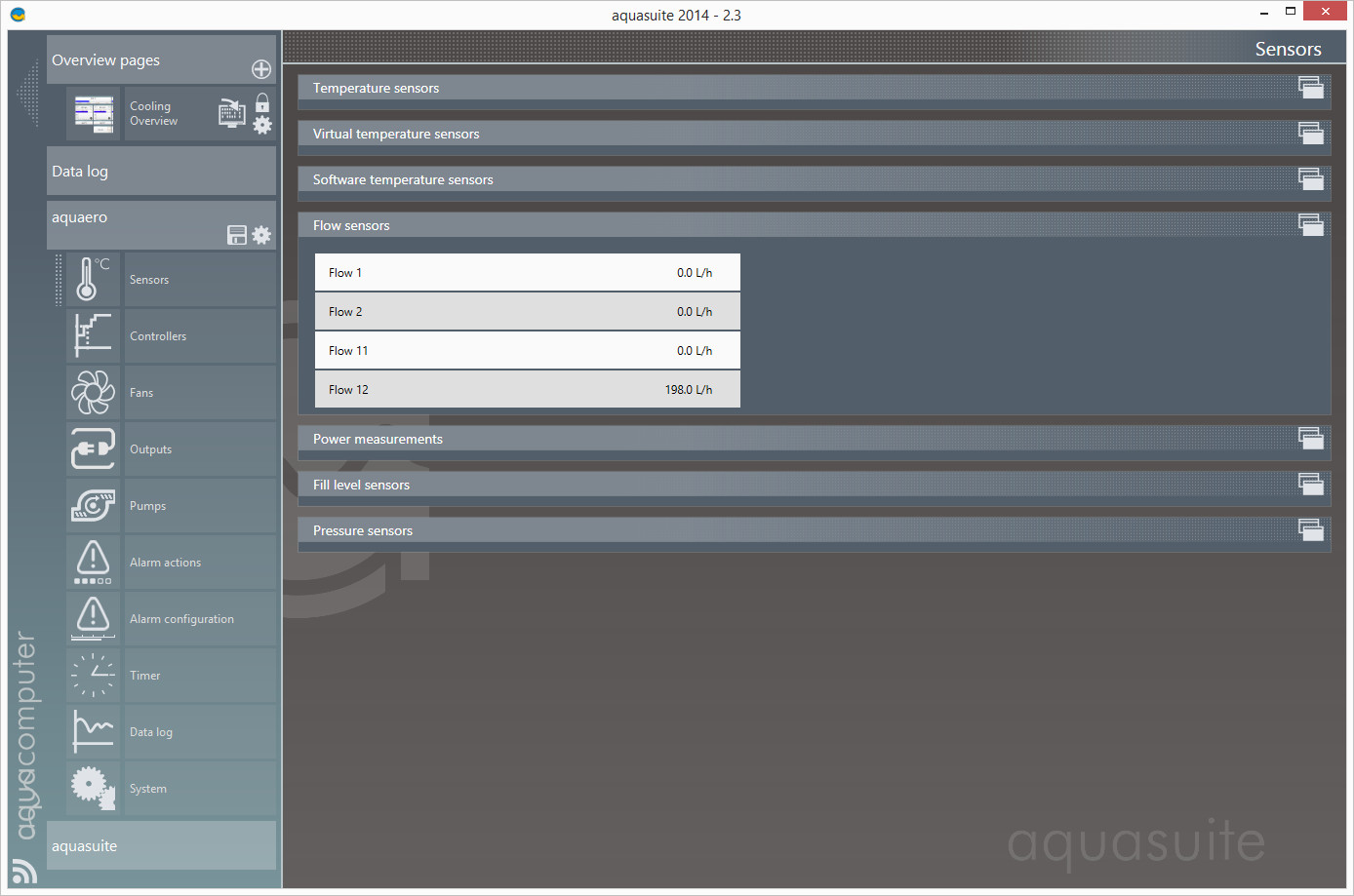Click the Controllers curve icon
The height and width of the screenshot is (896, 1354).
click(94, 336)
